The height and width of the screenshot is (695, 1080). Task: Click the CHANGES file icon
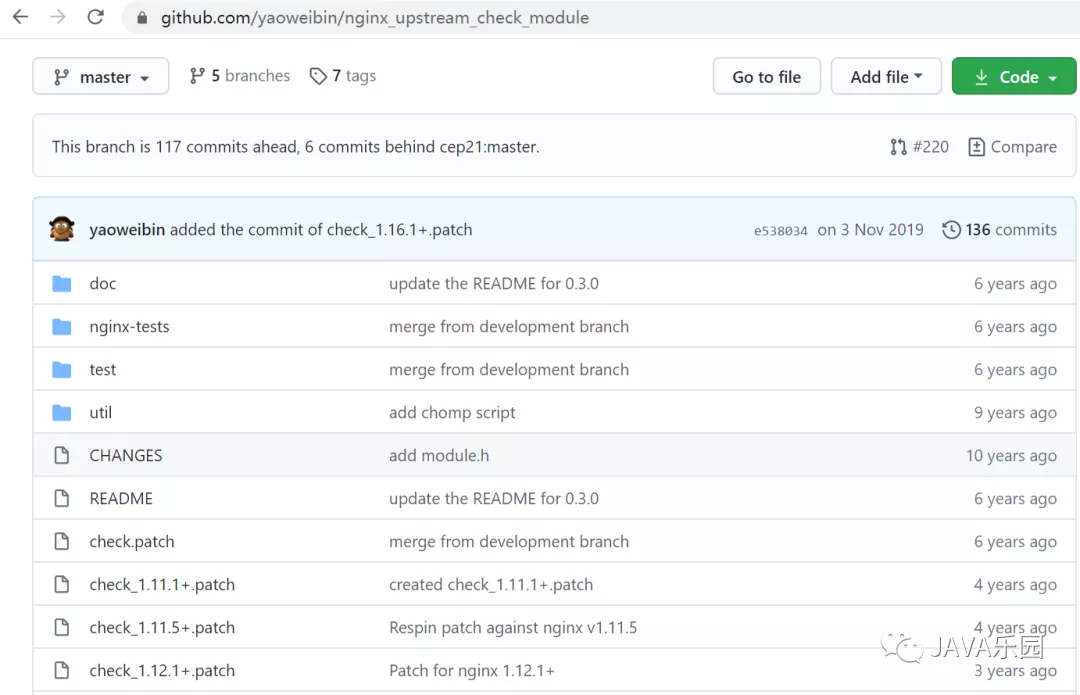(x=62, y=456)
